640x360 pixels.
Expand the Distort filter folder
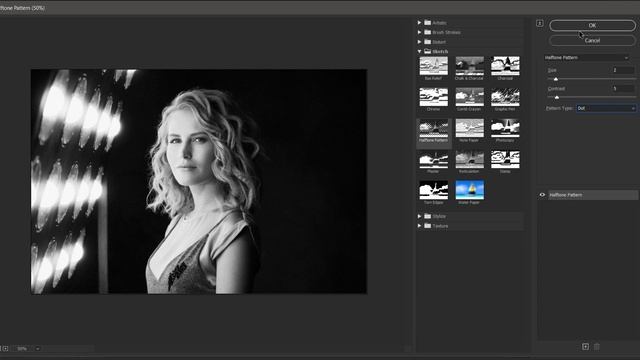[419, 42]
